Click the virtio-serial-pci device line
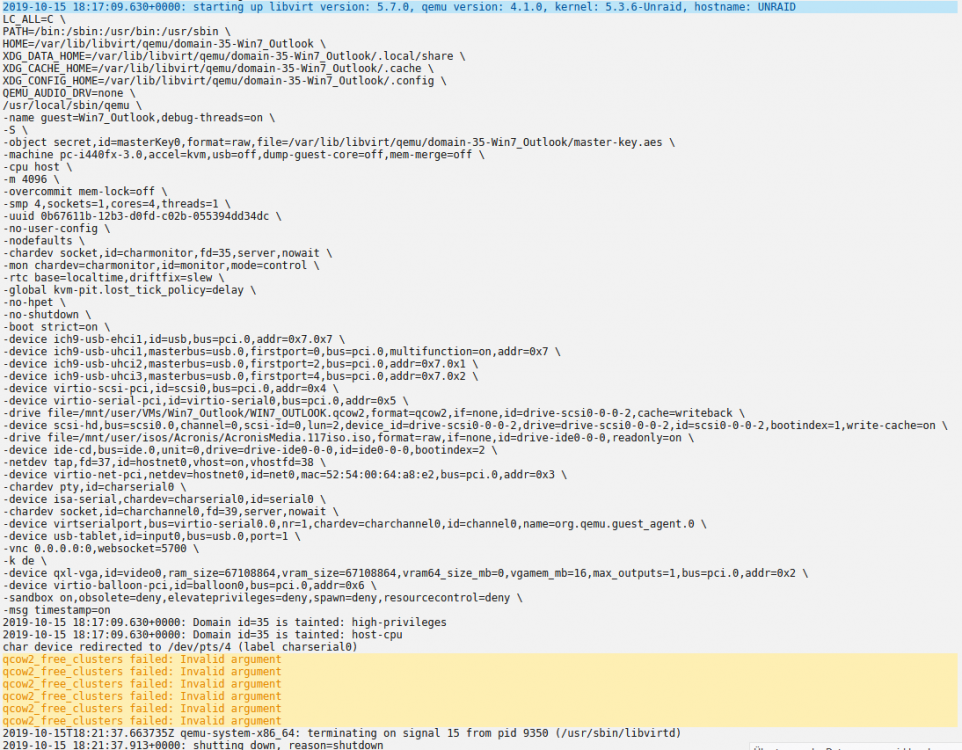This screenshot has height=750, width=962. pos(206,400)
